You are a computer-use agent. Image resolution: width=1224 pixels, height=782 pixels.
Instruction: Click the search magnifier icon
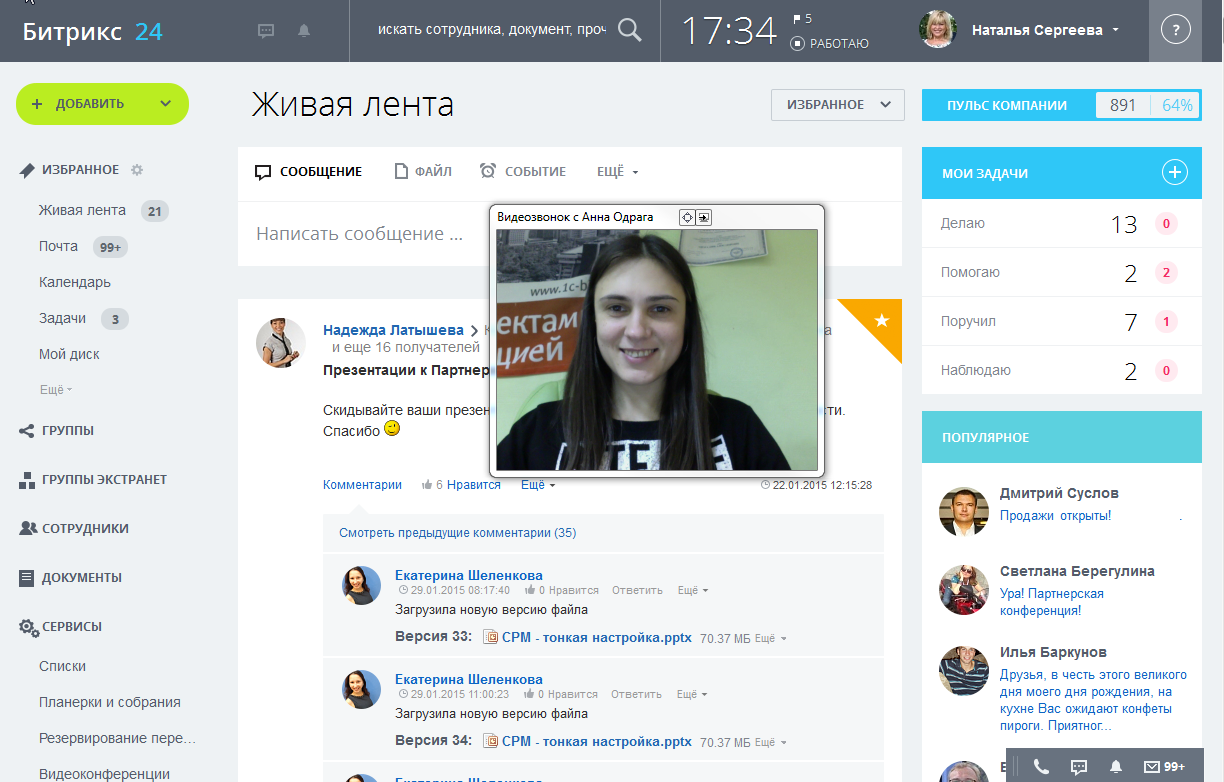click(629, 30)
